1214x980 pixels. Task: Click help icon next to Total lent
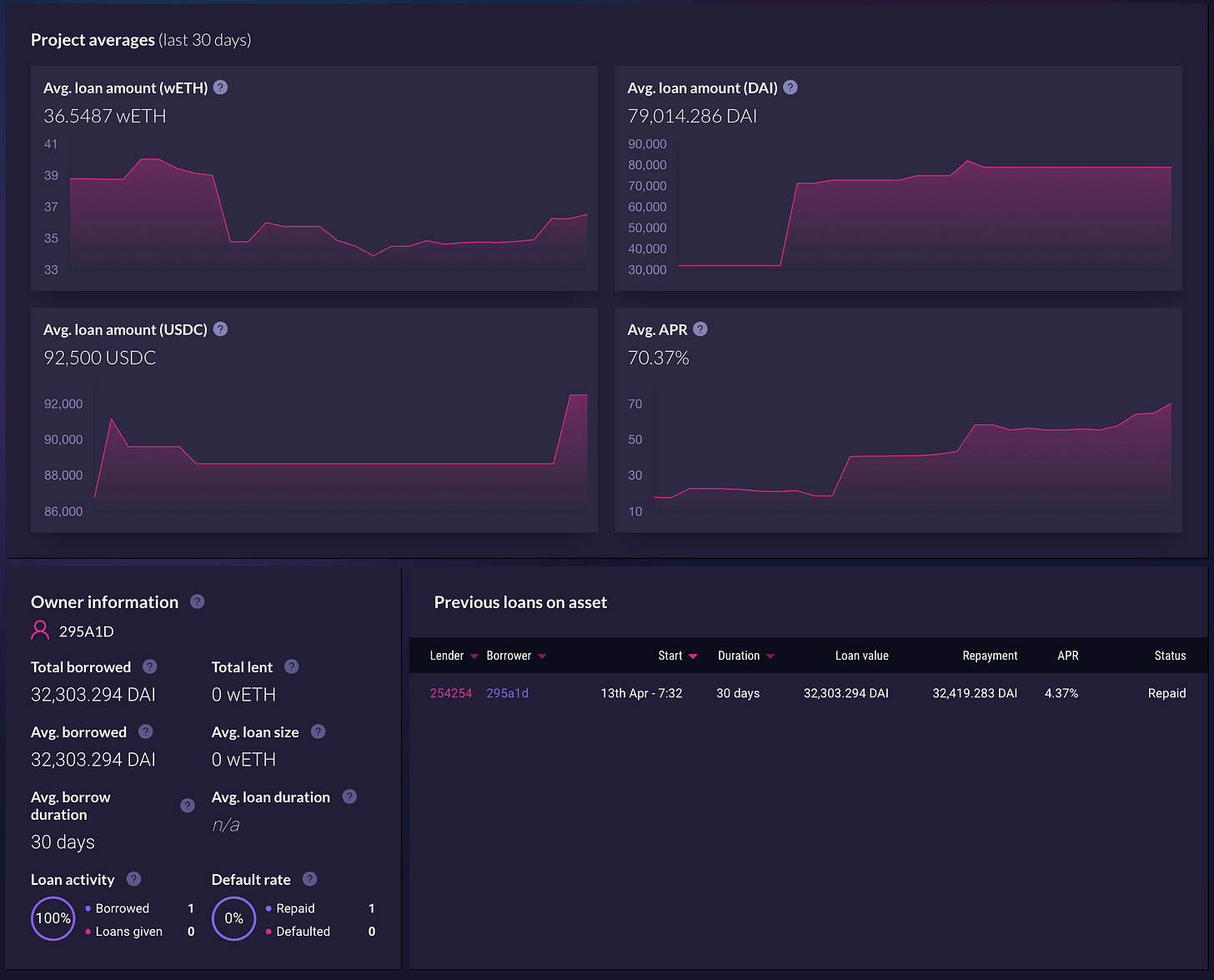coord(291,666)
